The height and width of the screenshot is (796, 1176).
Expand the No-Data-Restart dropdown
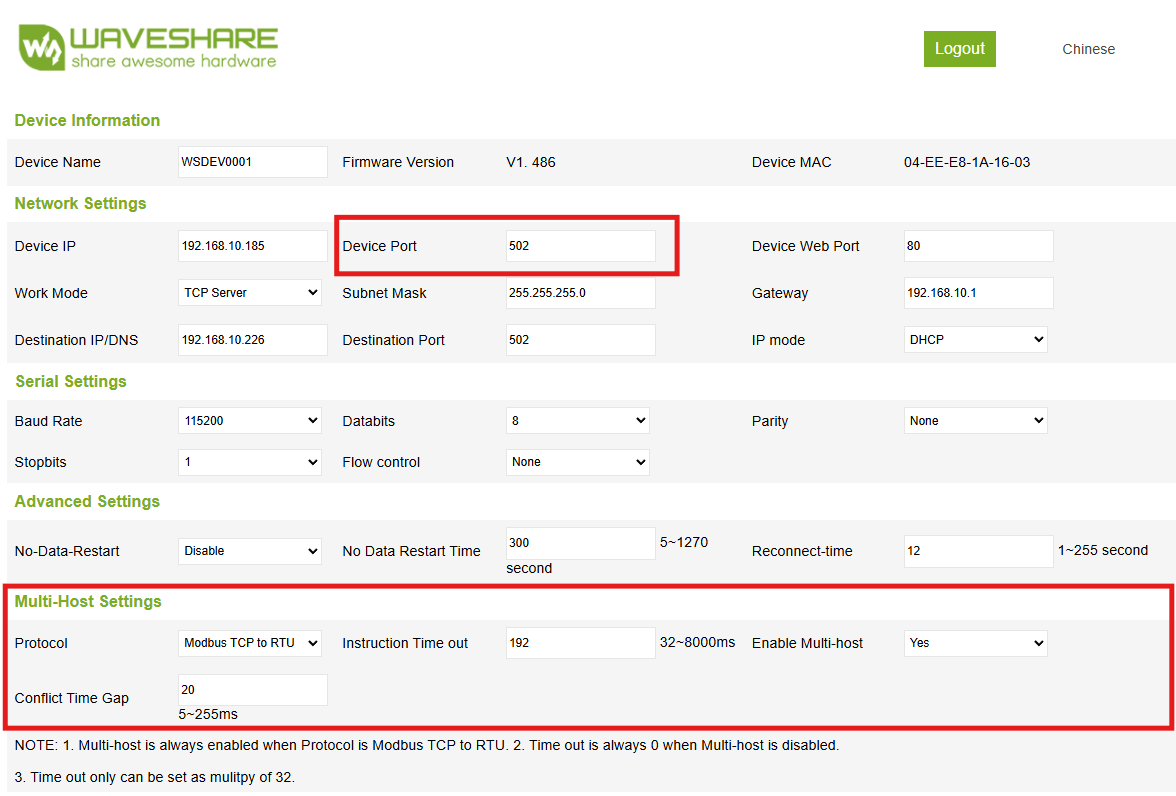point(249,550)
